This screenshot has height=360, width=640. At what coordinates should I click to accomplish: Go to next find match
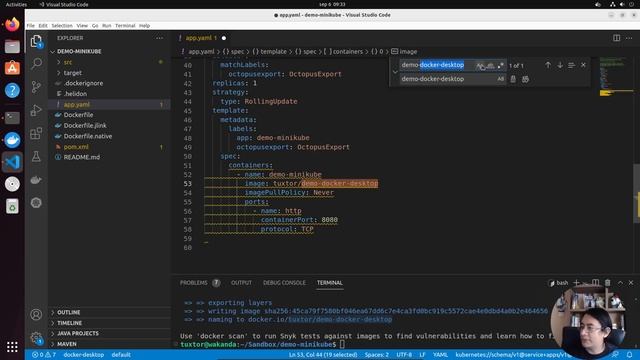pyautogui.click(x=560, y=65)
